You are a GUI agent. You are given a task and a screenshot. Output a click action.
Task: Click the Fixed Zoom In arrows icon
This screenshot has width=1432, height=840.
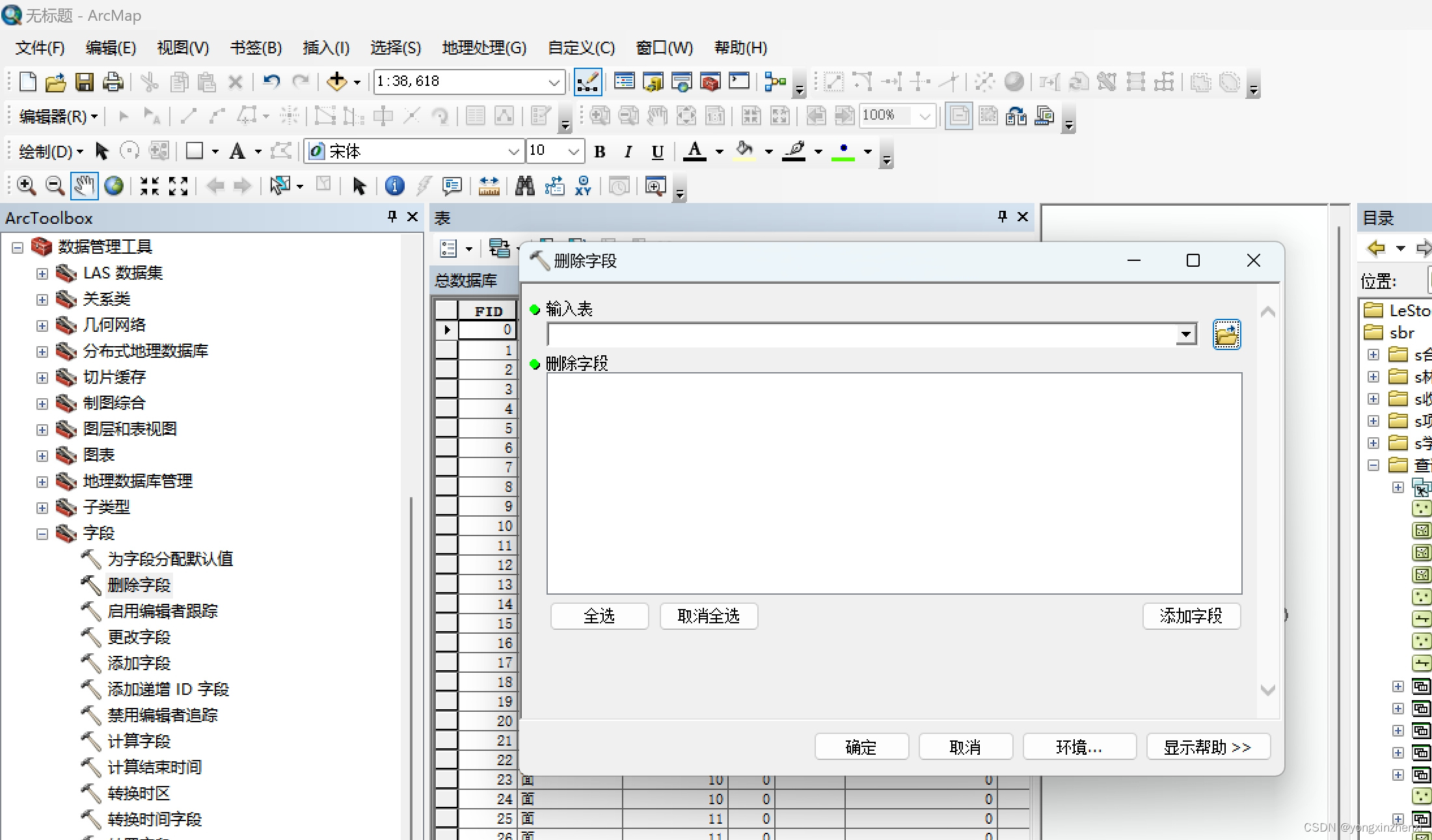tap(150, 186)
